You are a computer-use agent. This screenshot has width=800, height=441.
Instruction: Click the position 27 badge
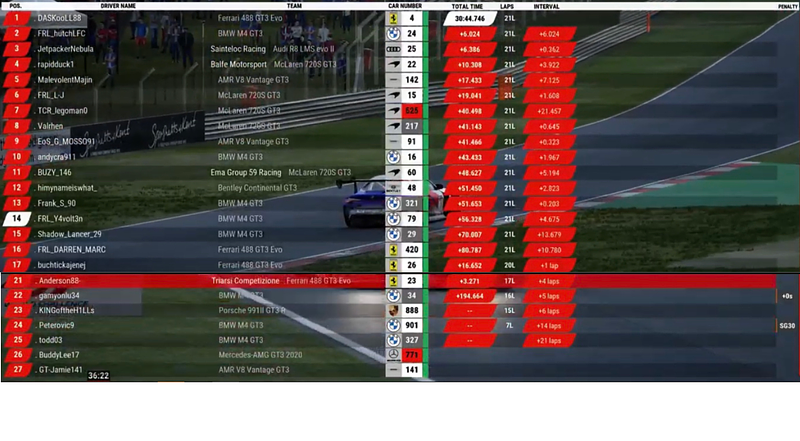pos(18,370)
